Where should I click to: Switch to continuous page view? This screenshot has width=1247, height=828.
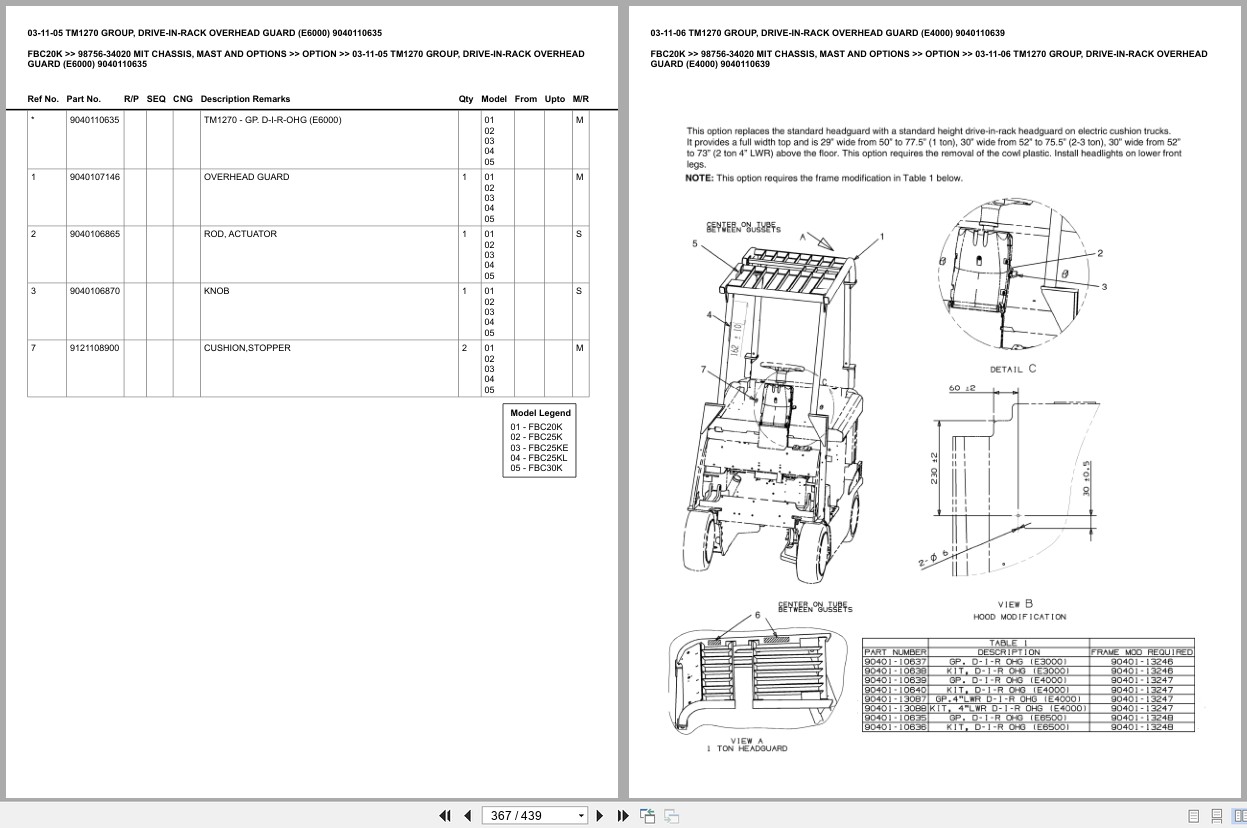pos(1215,816)
